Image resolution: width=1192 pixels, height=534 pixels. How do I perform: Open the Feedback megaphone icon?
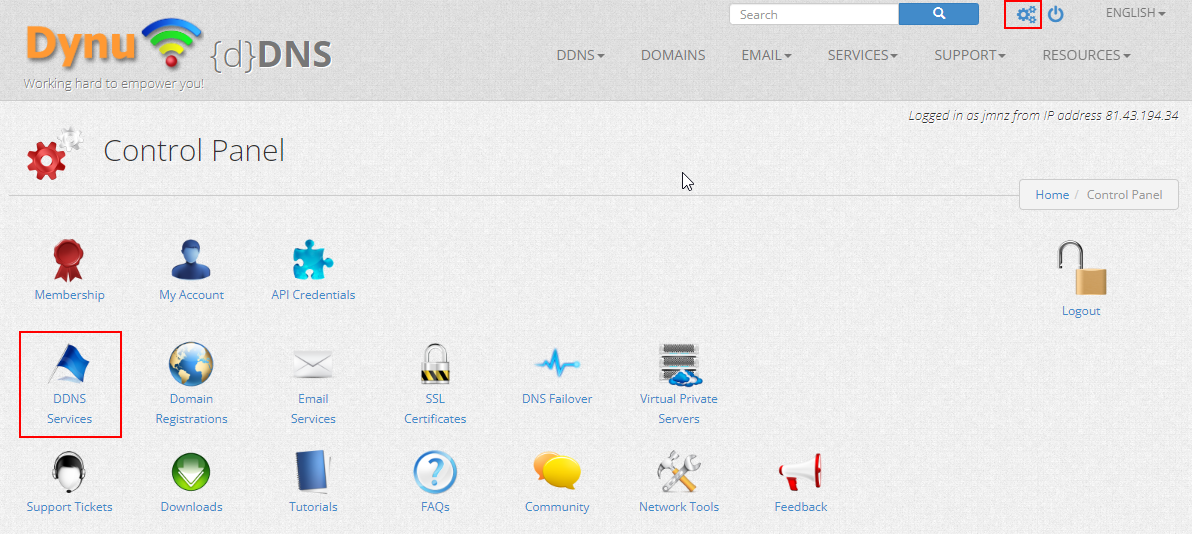pos(800,472)
